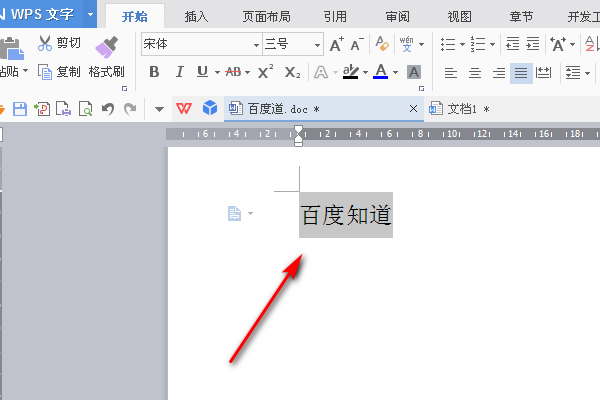Screen dimensions: 600x400
Task: Apply the black highlight color
Action: point(351,72)
